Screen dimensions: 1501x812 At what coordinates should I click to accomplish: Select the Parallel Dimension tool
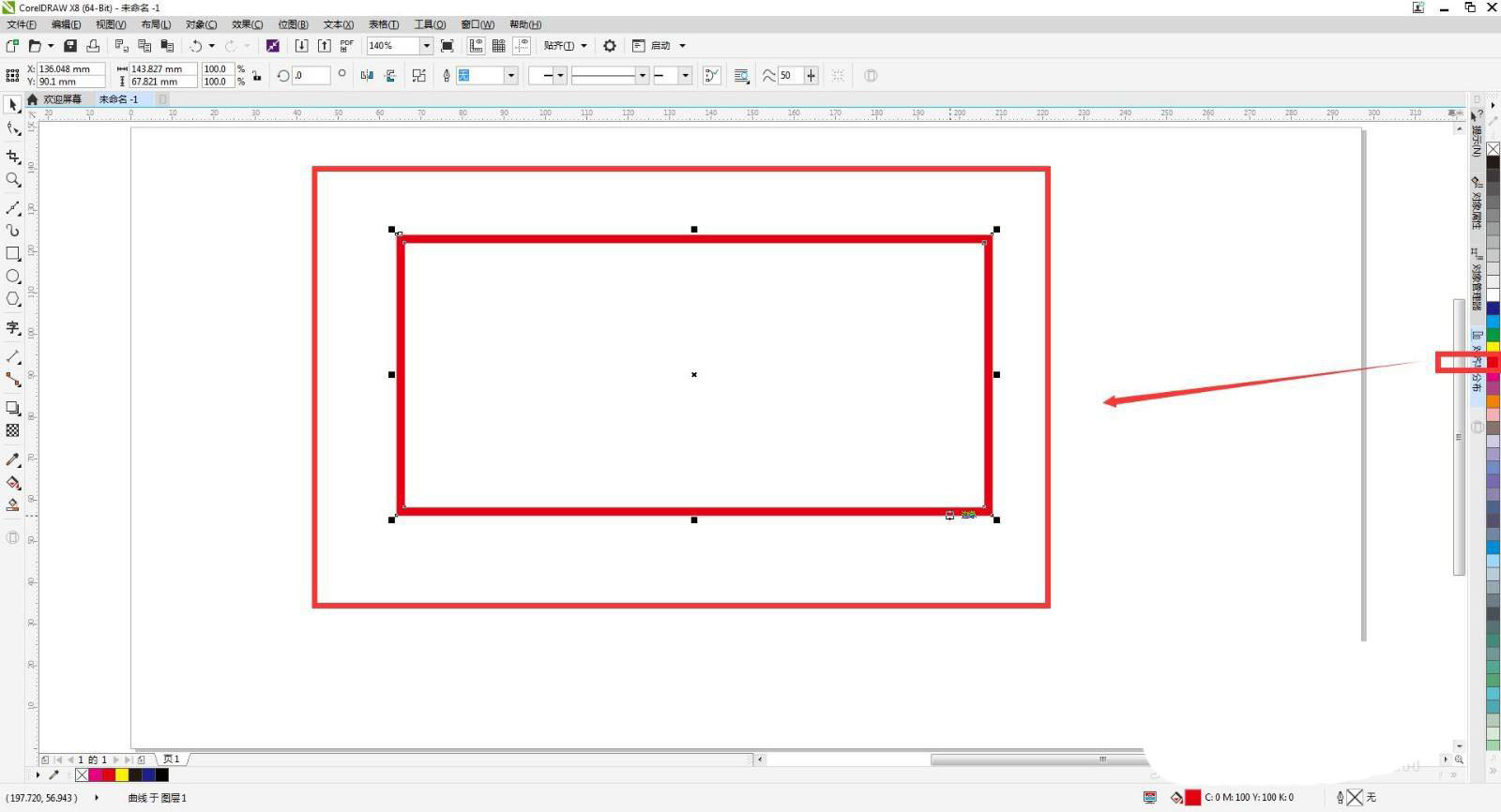point(13,356)
